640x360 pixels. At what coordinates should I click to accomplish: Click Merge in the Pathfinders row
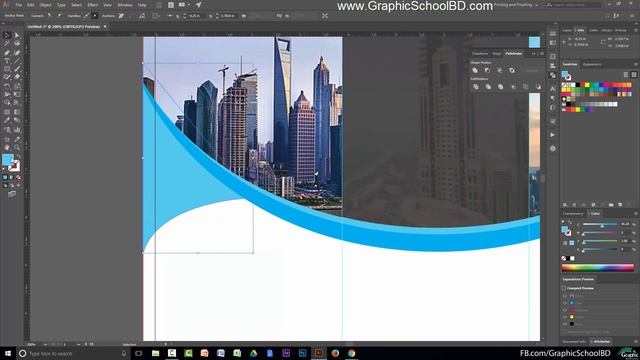point(500,87)
